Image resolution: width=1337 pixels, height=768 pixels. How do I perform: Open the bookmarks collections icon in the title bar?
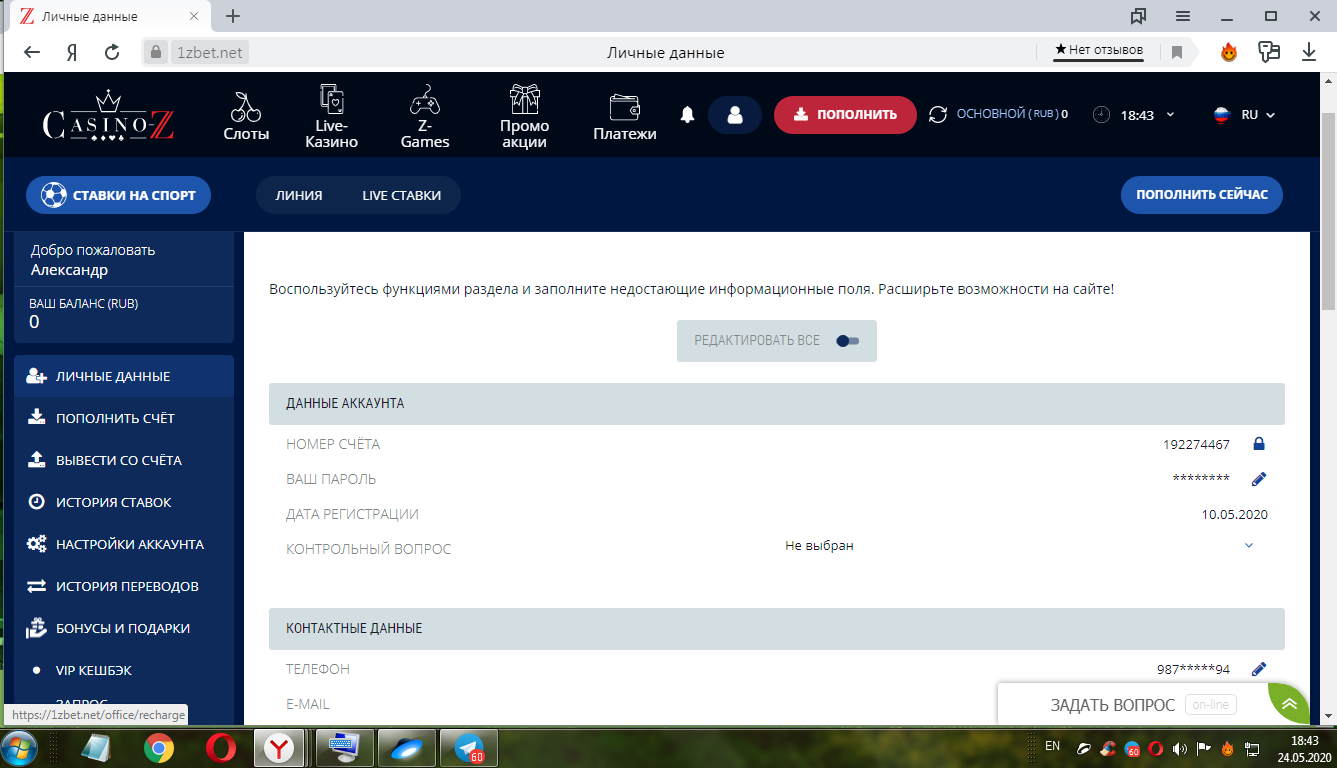[1138, 16]
